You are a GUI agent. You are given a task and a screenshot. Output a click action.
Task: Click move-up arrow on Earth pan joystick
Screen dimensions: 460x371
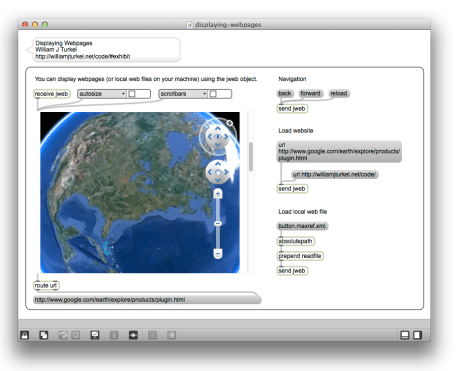point(218,164)
